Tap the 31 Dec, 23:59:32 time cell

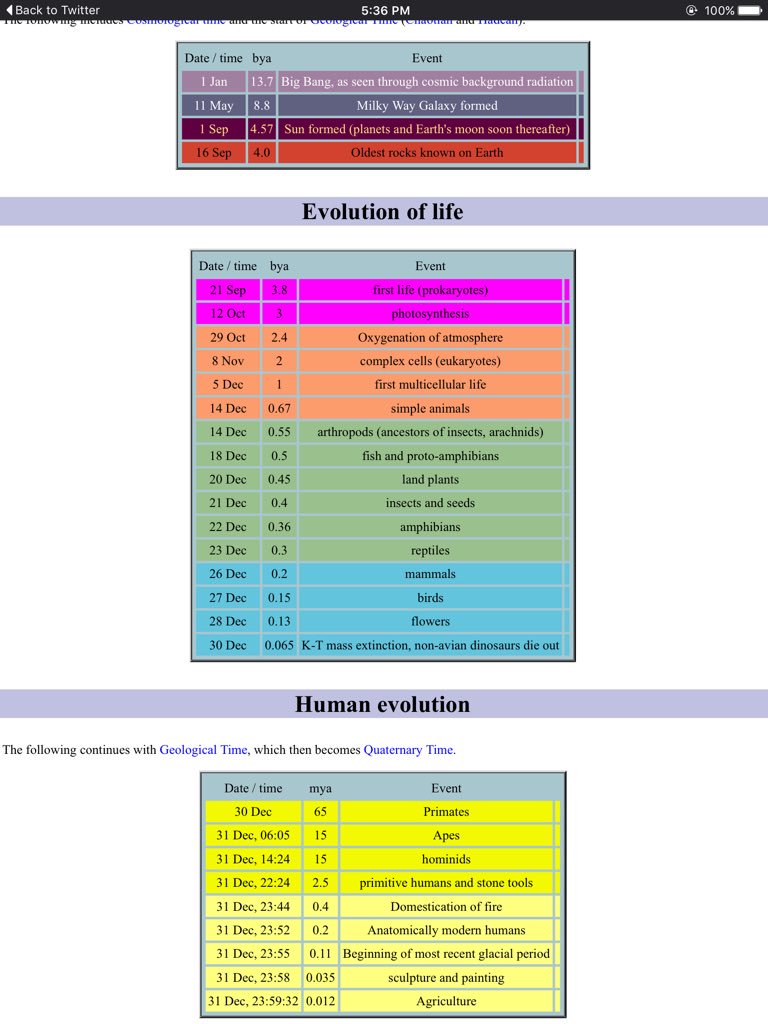click(x=253, y=1000)
